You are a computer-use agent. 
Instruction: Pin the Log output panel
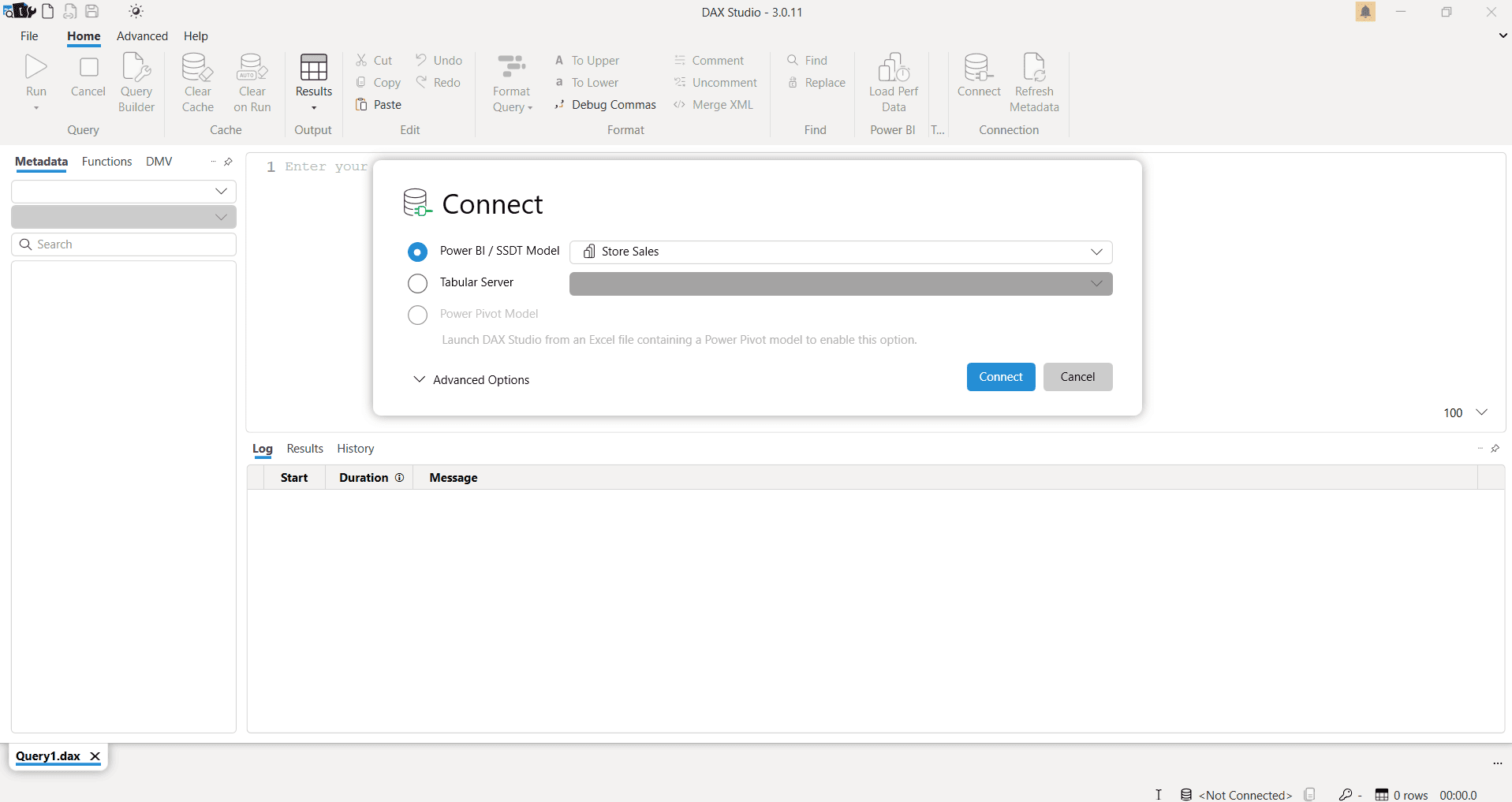(1495, 448)
